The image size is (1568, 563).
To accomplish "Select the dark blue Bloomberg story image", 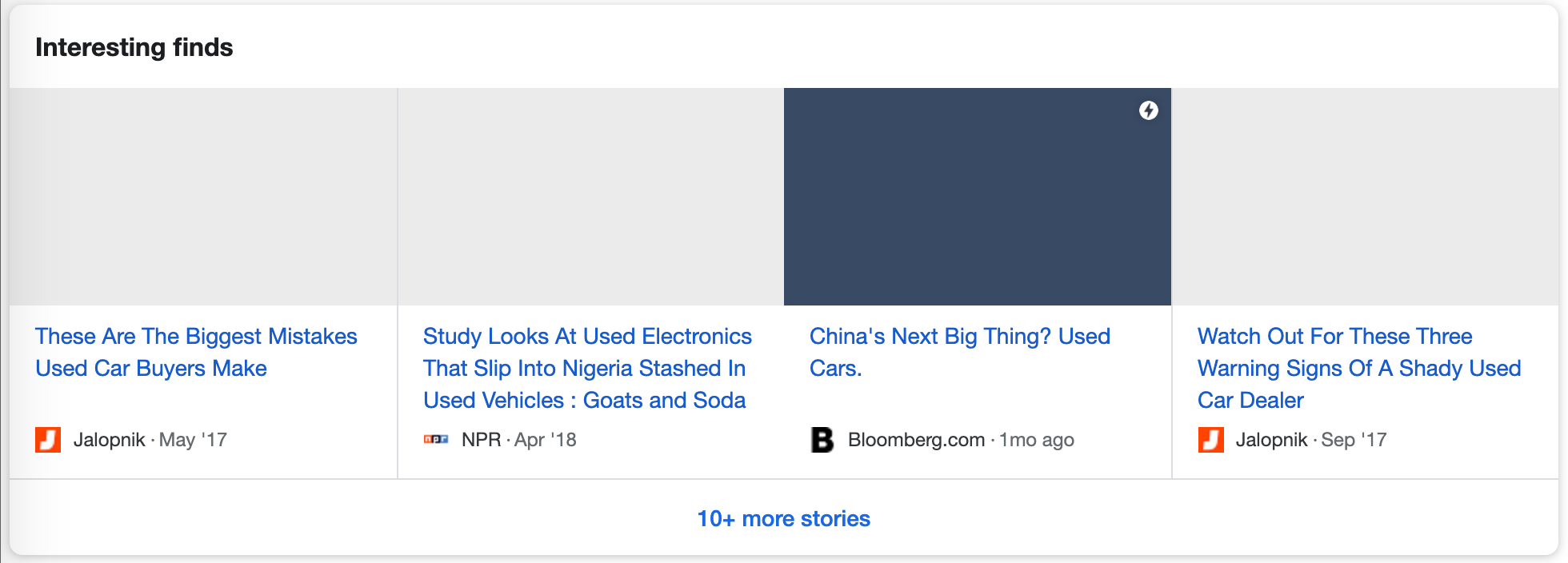I will click(977, 197).
